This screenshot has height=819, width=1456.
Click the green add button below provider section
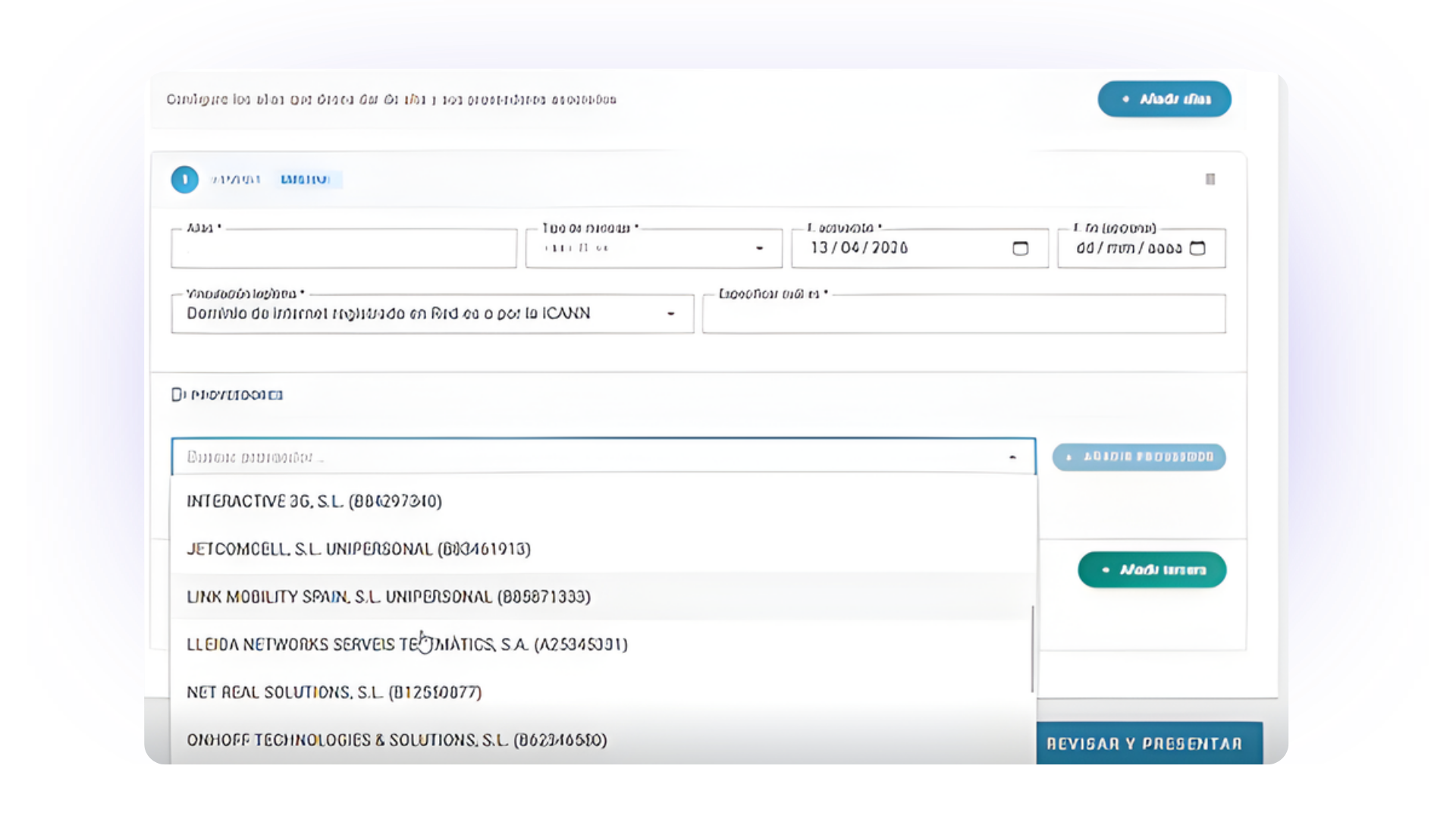point(1152,570)
